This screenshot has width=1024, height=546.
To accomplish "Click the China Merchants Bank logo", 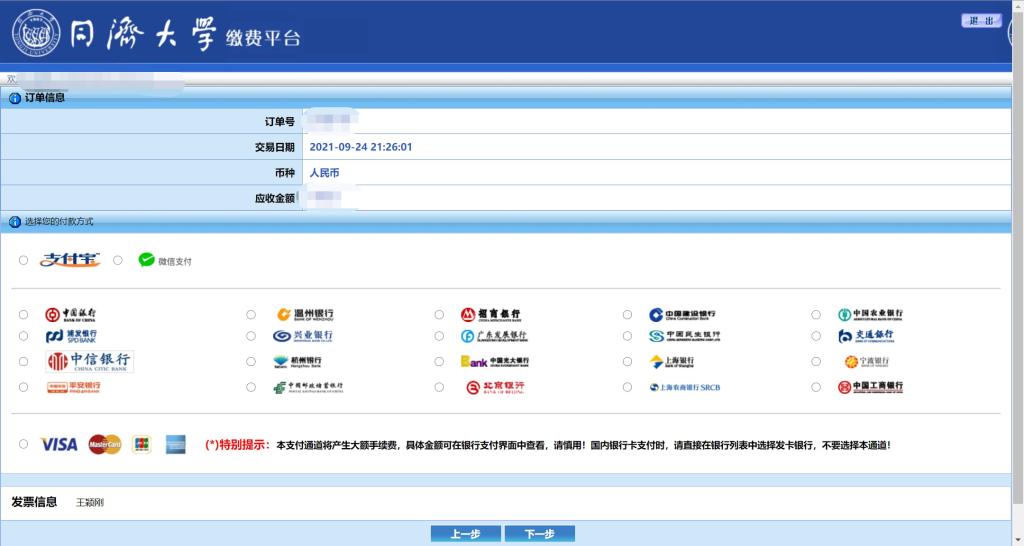I will 490,314.
